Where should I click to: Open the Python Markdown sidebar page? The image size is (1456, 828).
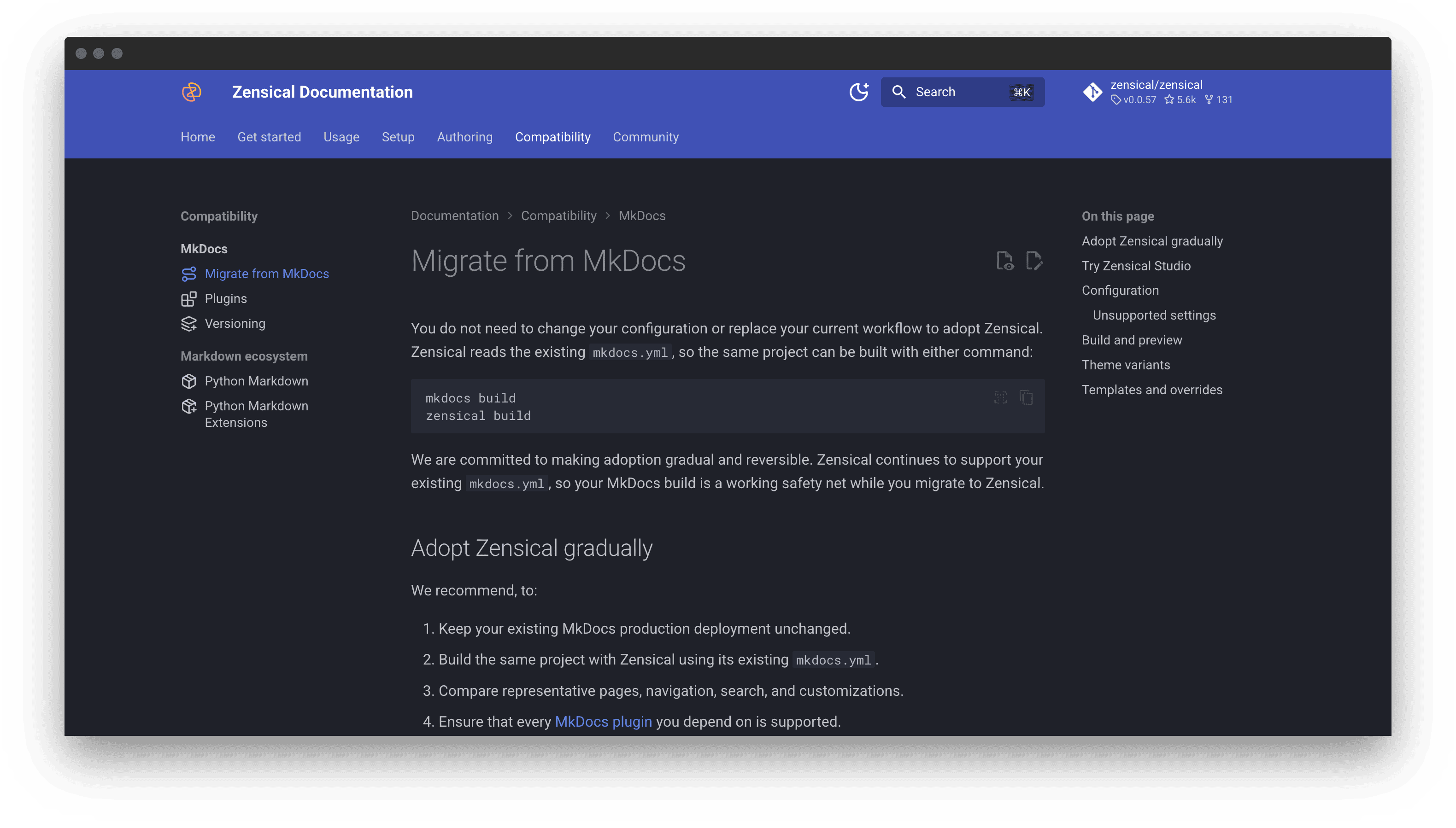coord(256,381)
